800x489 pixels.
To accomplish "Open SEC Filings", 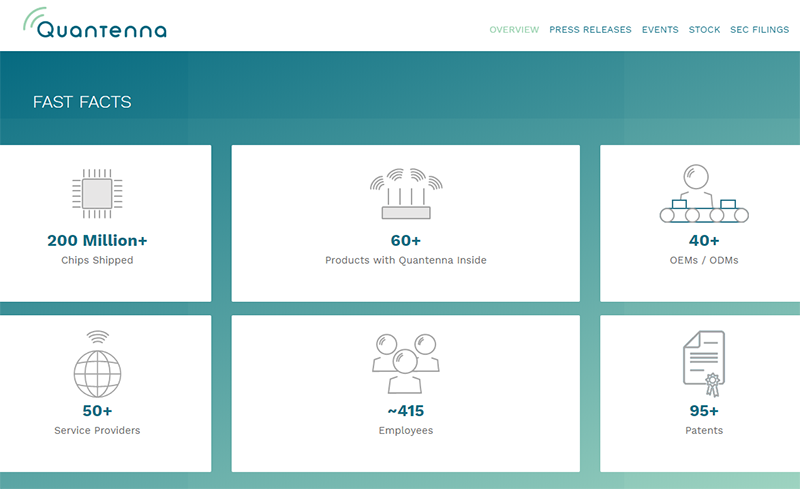I will tap(760, 30).
